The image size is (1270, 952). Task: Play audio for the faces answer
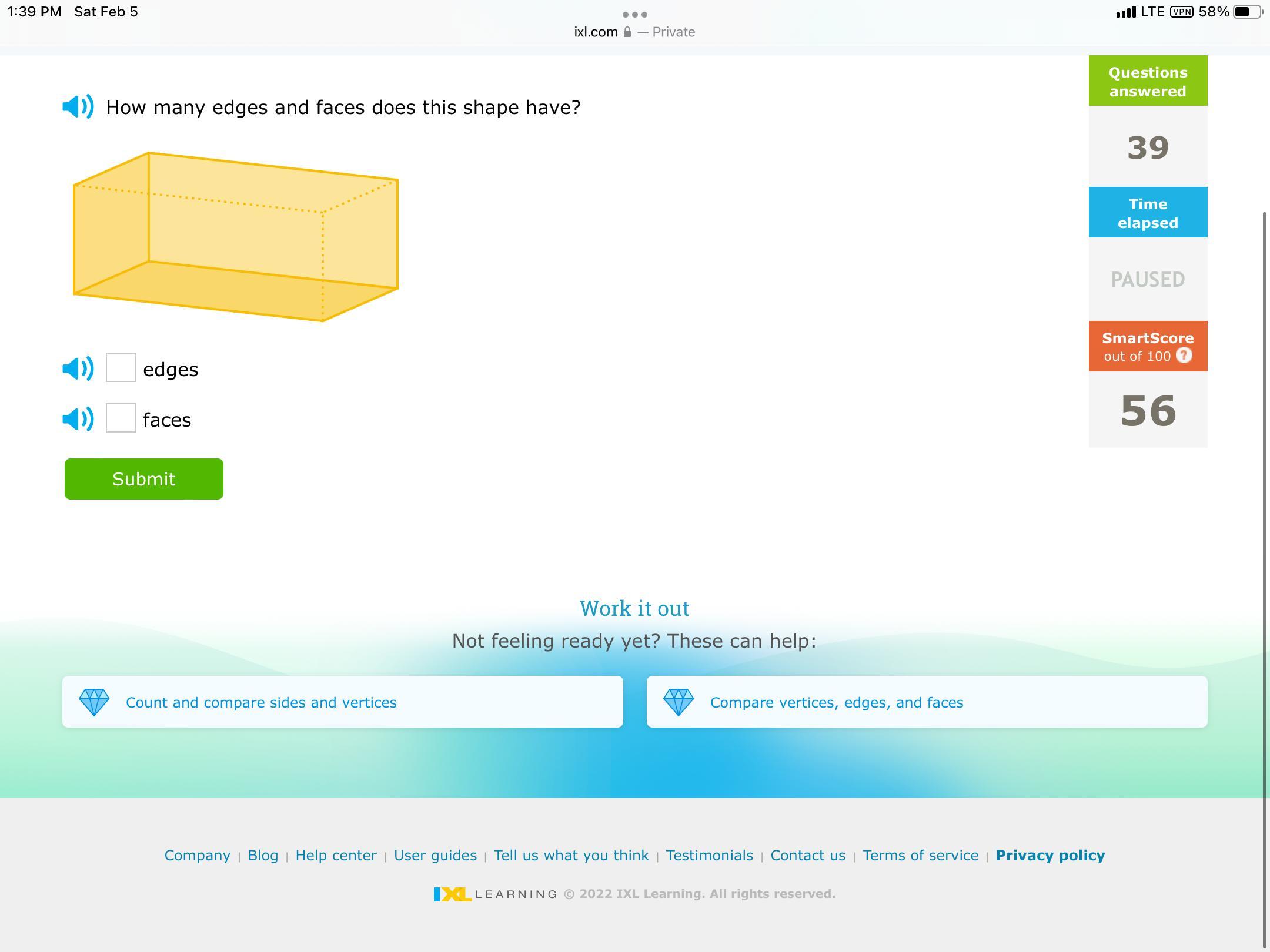[78, 419]
